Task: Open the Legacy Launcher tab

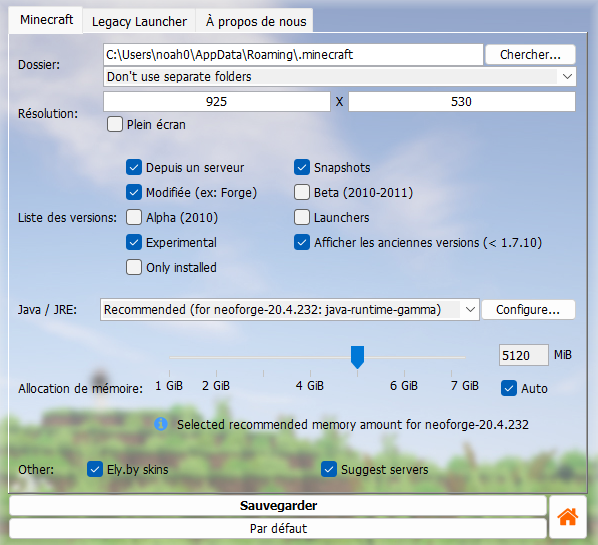Action: click(139, 21)
